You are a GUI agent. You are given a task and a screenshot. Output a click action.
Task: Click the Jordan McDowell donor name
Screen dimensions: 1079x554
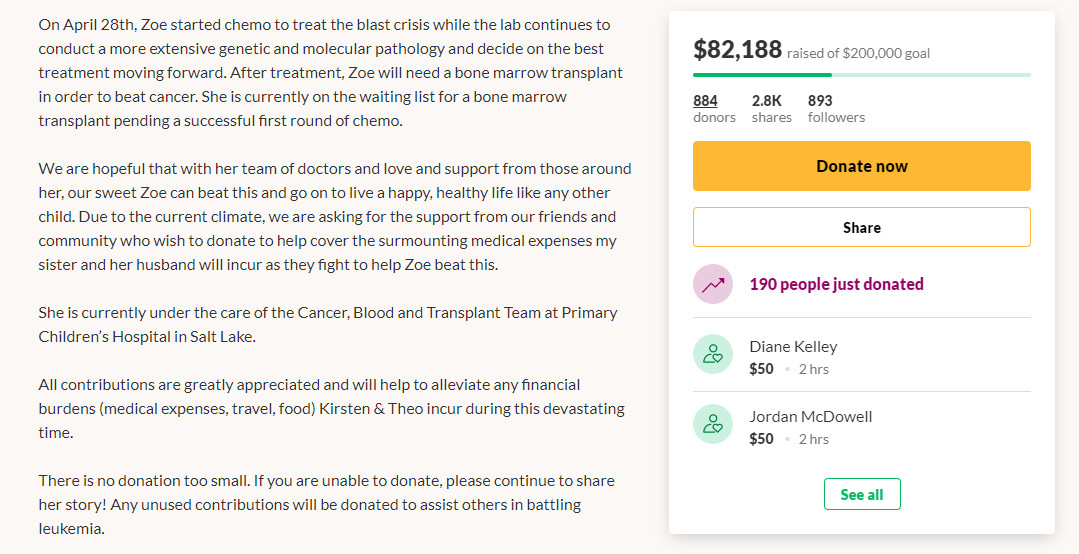(x=810, y=416)
